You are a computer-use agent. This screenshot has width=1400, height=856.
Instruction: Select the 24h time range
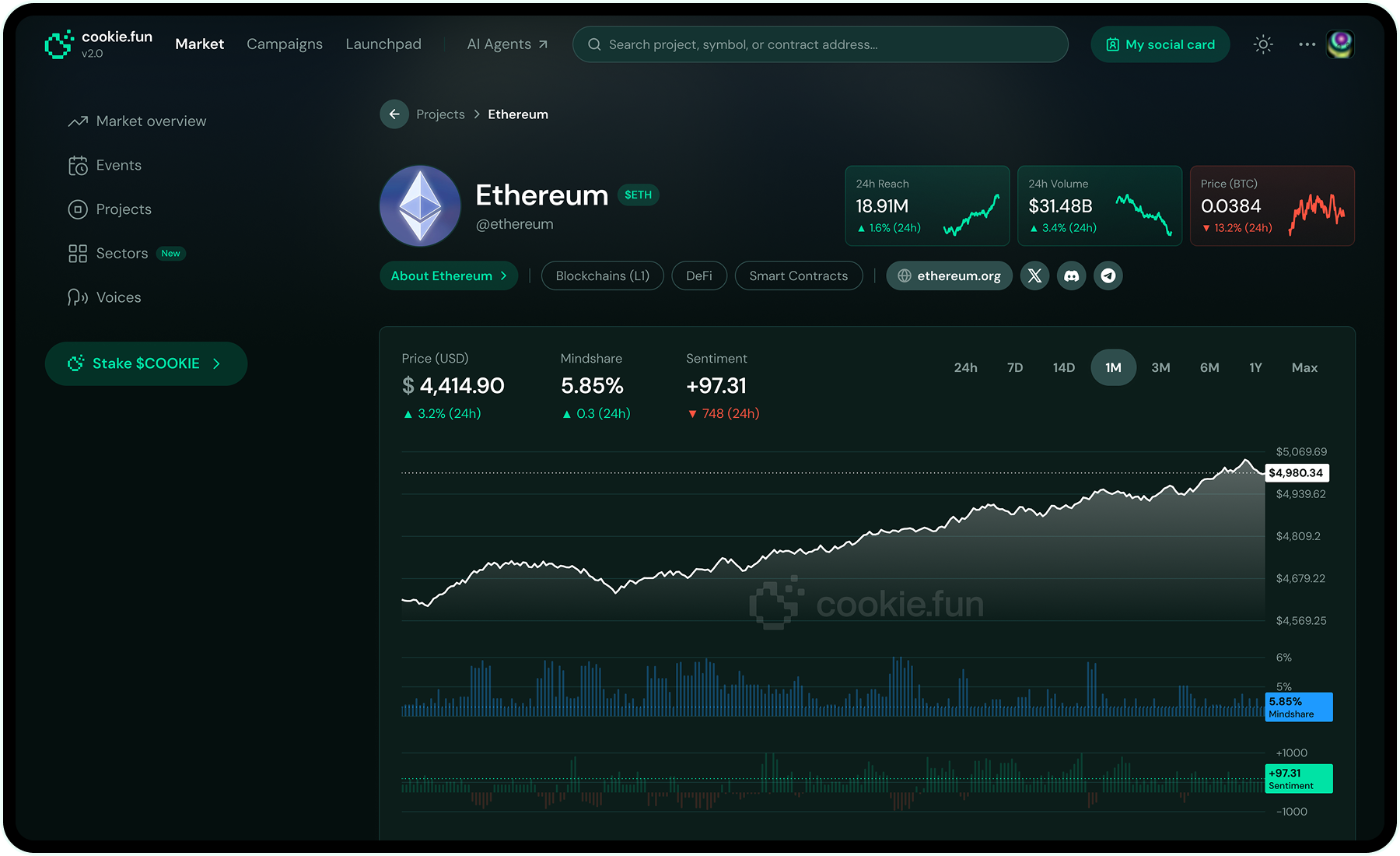[966, 367]
